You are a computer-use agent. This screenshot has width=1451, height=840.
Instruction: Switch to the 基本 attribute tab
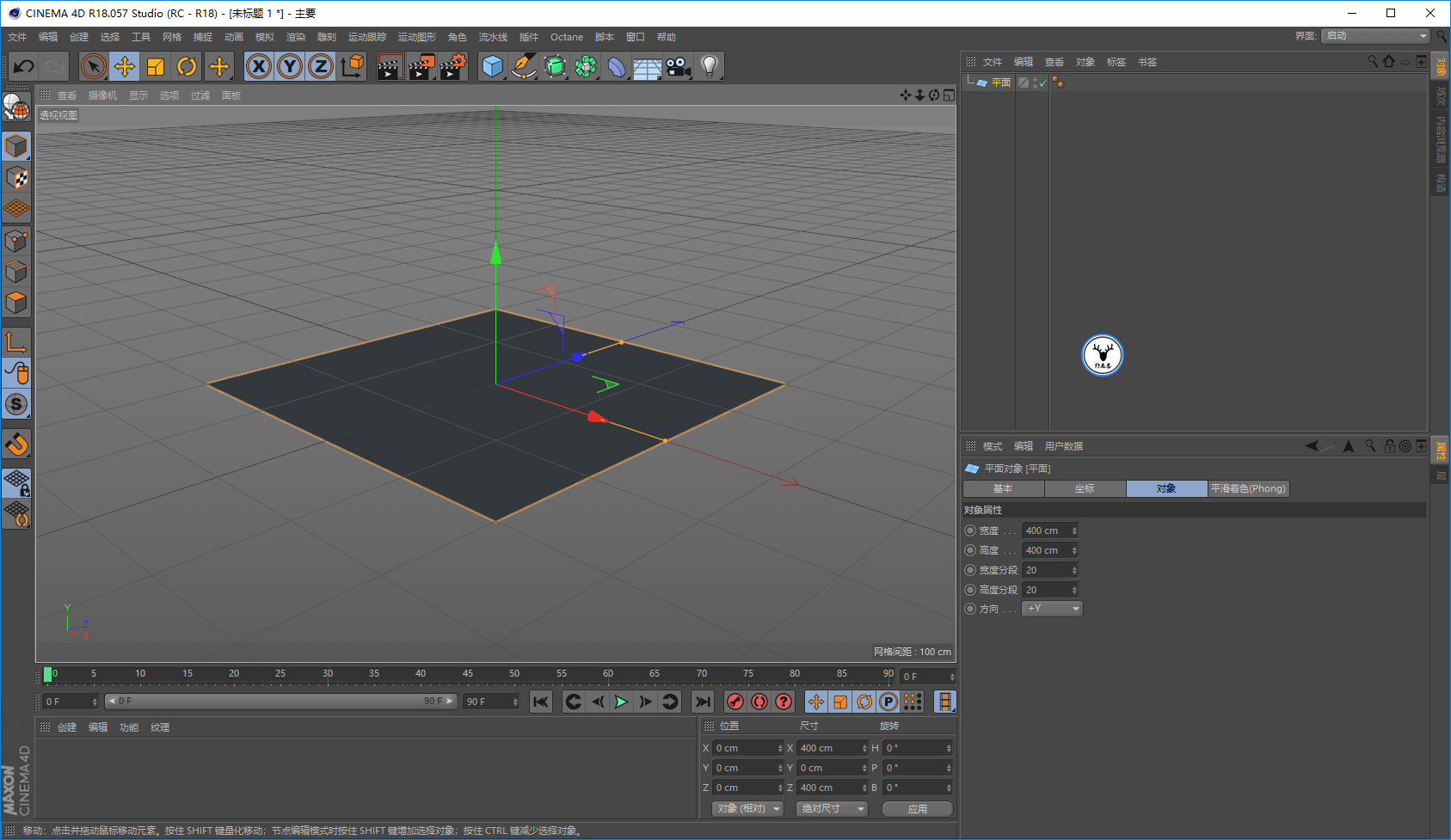[x=1003, y=488]
